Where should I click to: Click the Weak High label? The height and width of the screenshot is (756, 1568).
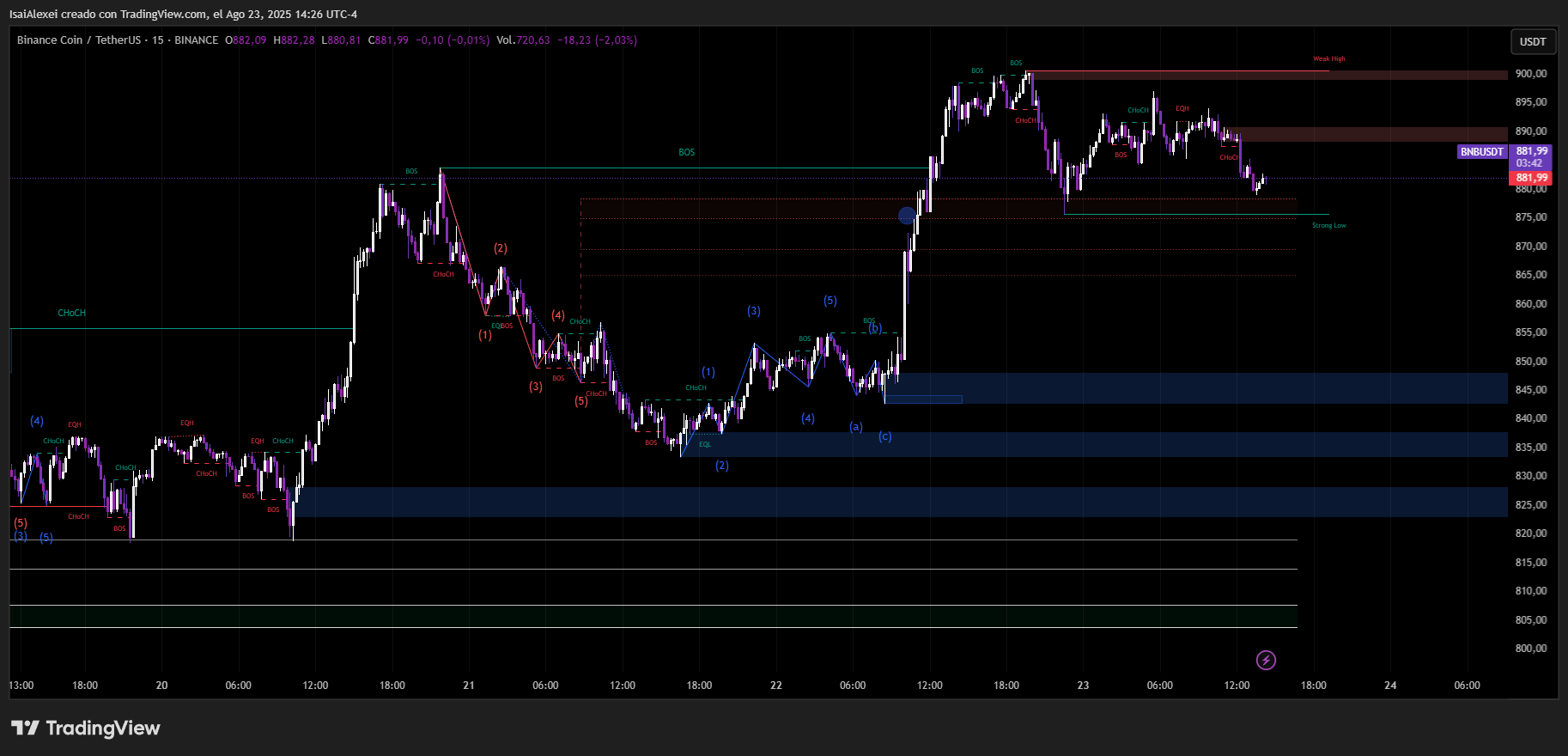[1328, 59]
